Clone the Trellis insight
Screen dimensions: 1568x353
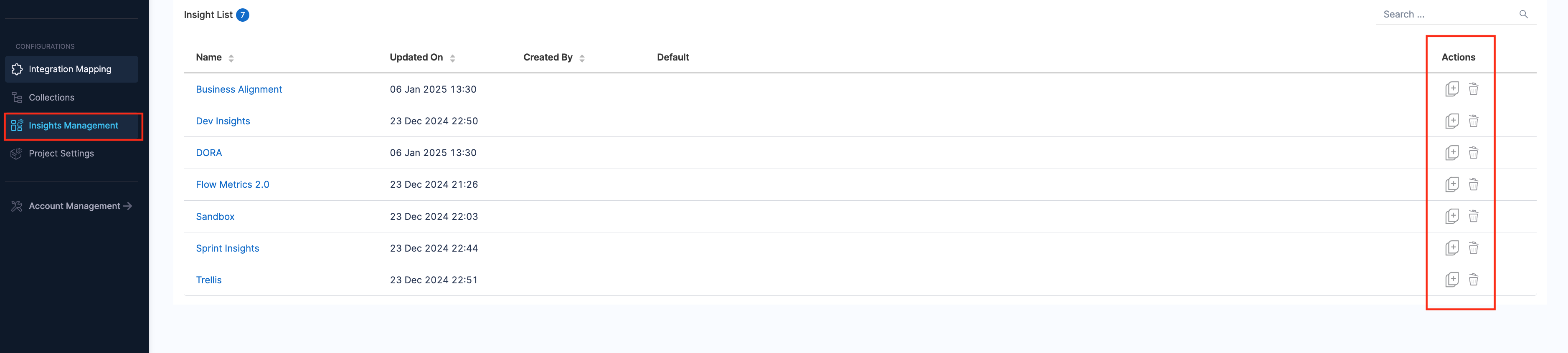[x=1452, y=280]
